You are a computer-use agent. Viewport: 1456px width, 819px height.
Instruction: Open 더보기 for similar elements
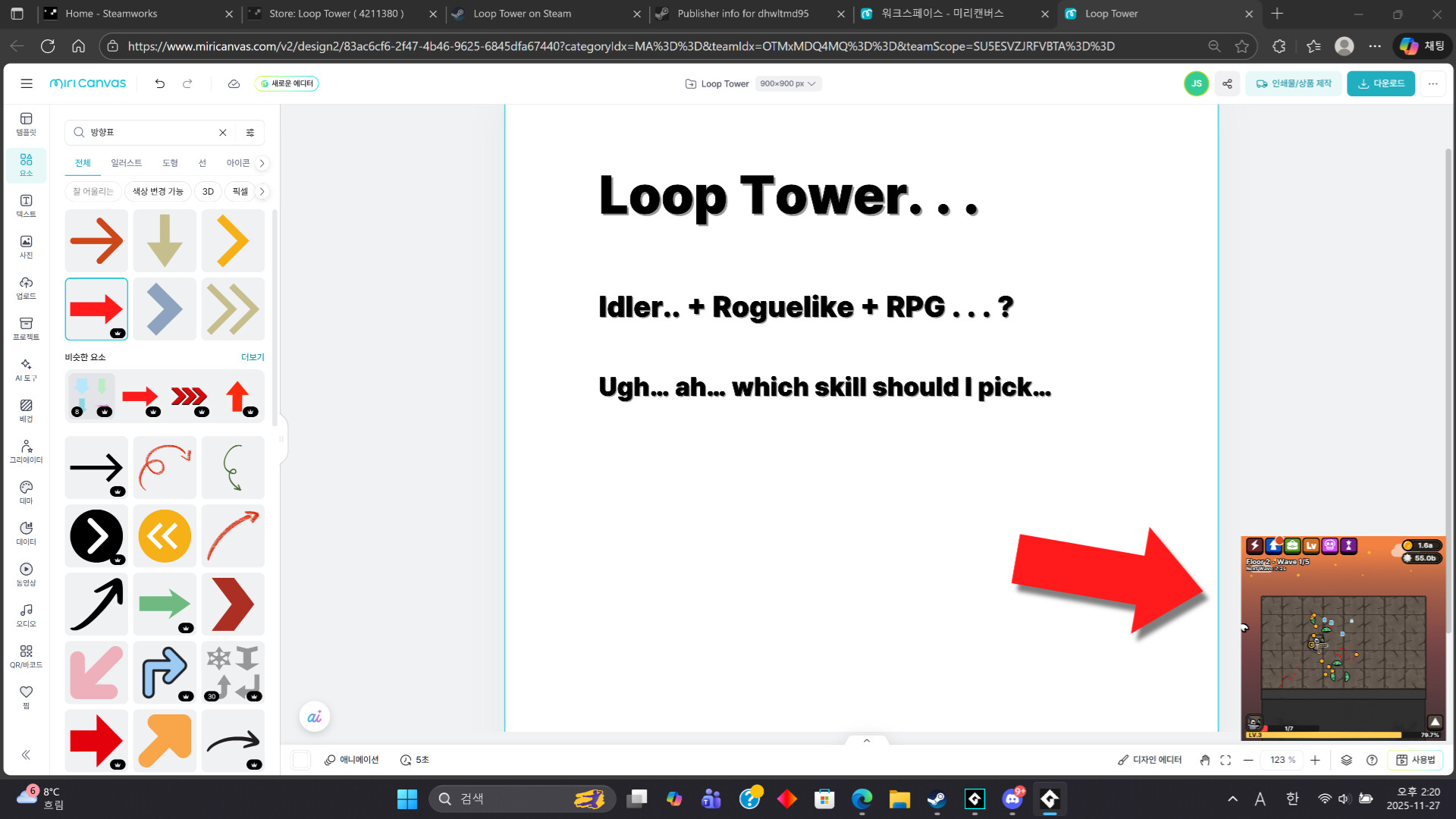click(x=253, y=356)
